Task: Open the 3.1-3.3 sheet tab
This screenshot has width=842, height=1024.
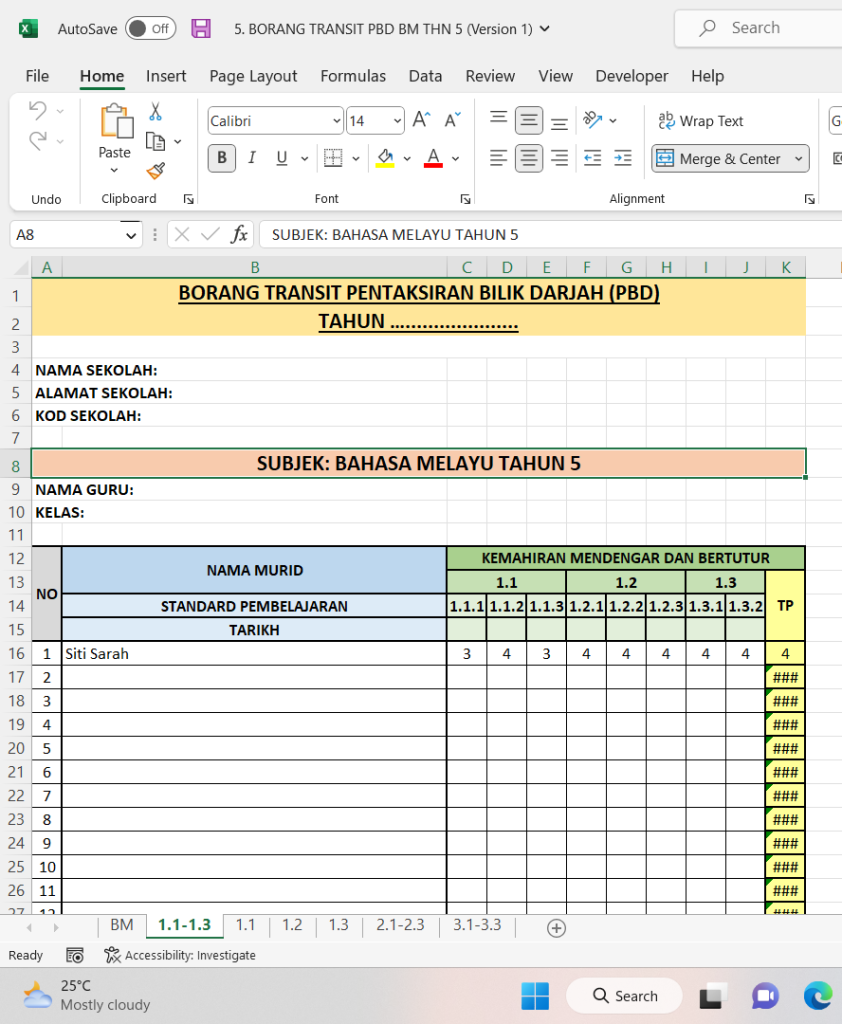Action: click(477, 926)
